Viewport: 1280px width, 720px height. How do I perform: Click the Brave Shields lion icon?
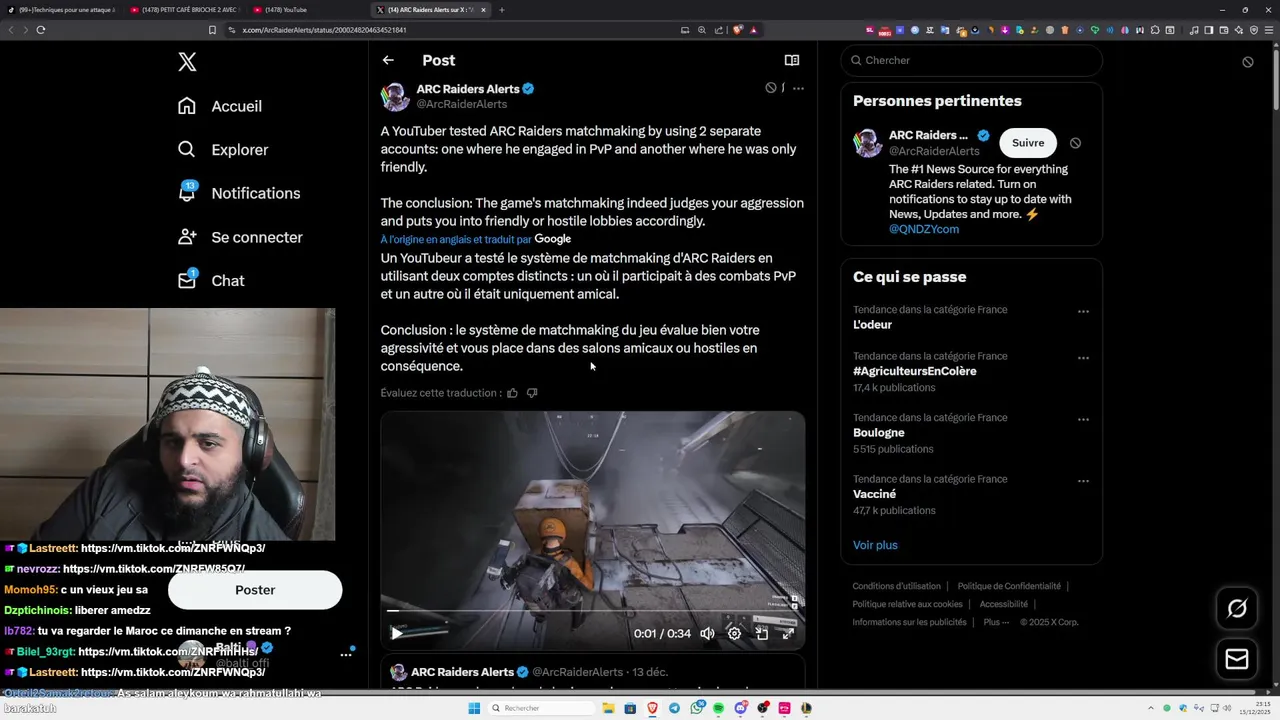[738, 30]
